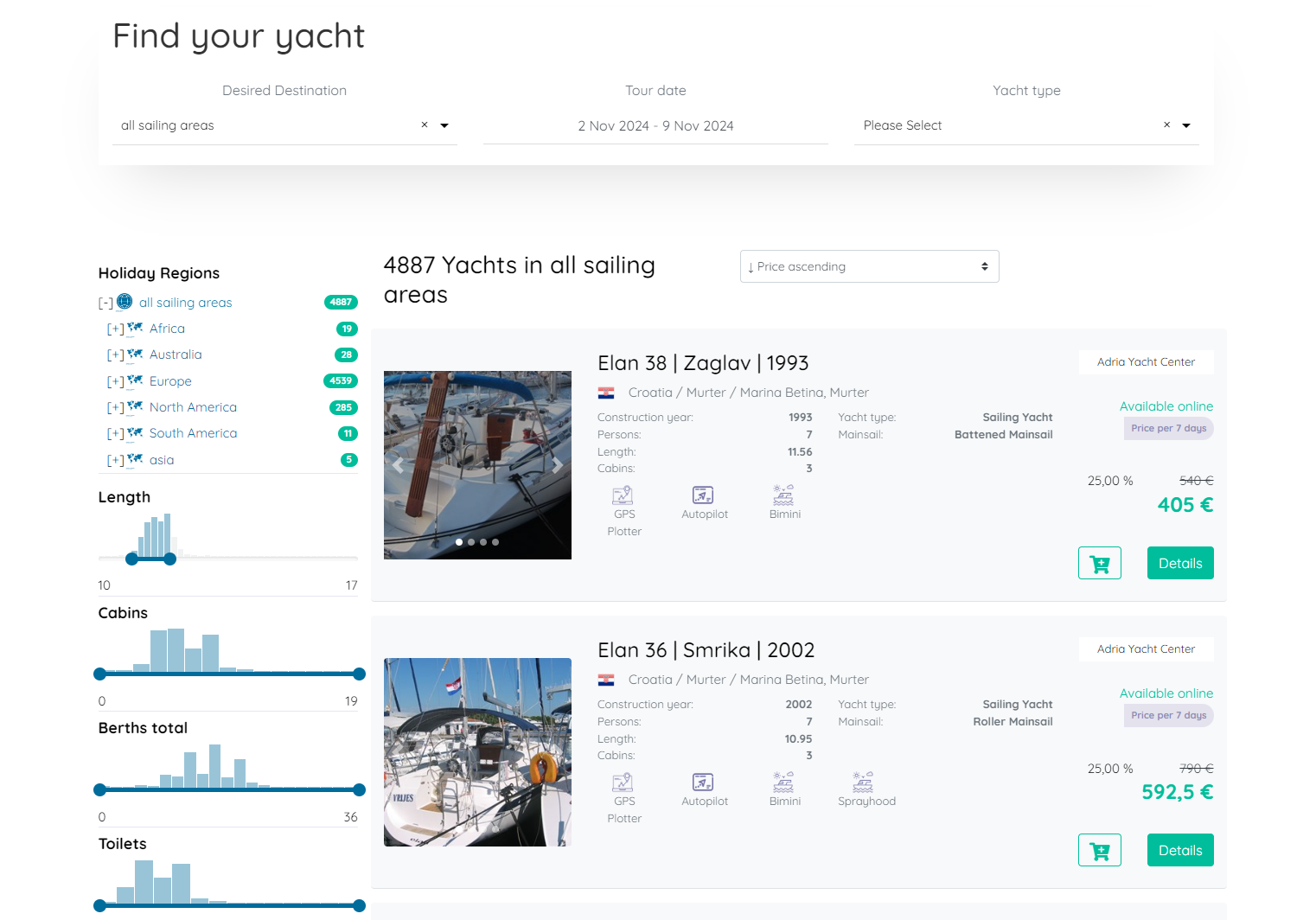Collapse the all sailing areas tree
Screen dimensions: 1316x920
[105, 303]
